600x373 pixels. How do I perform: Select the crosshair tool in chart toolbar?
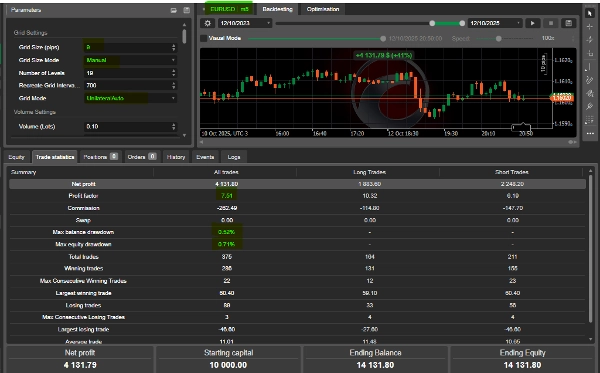click(x=590, y=27)
